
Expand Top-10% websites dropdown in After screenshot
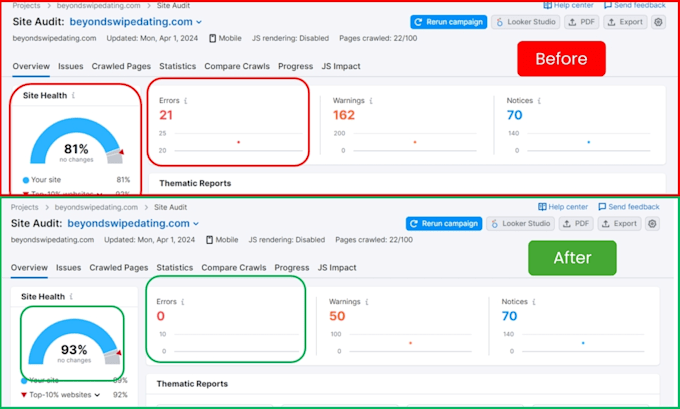tap(97, 395)
